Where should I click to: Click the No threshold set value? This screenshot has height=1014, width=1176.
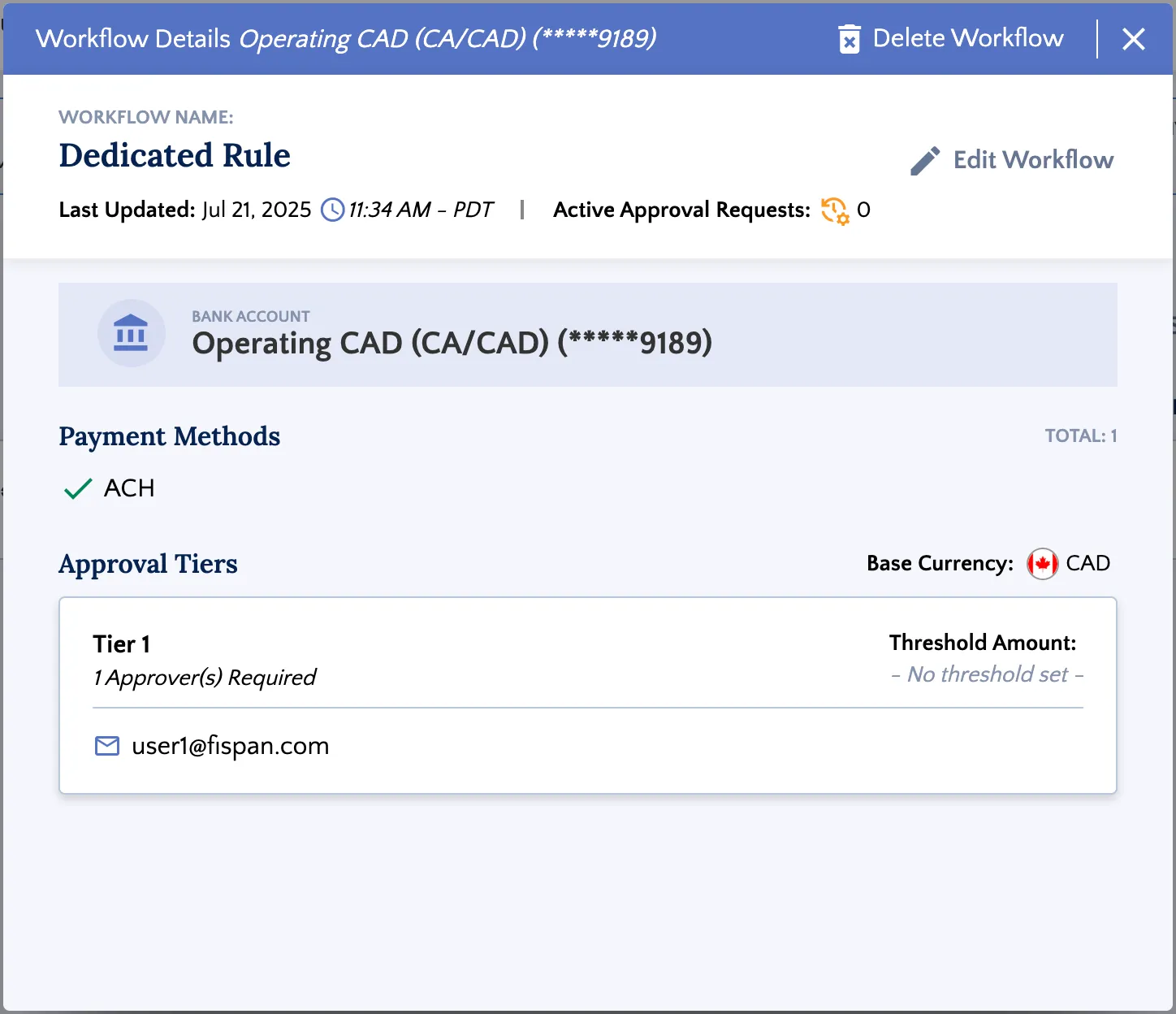coord(988,674)
